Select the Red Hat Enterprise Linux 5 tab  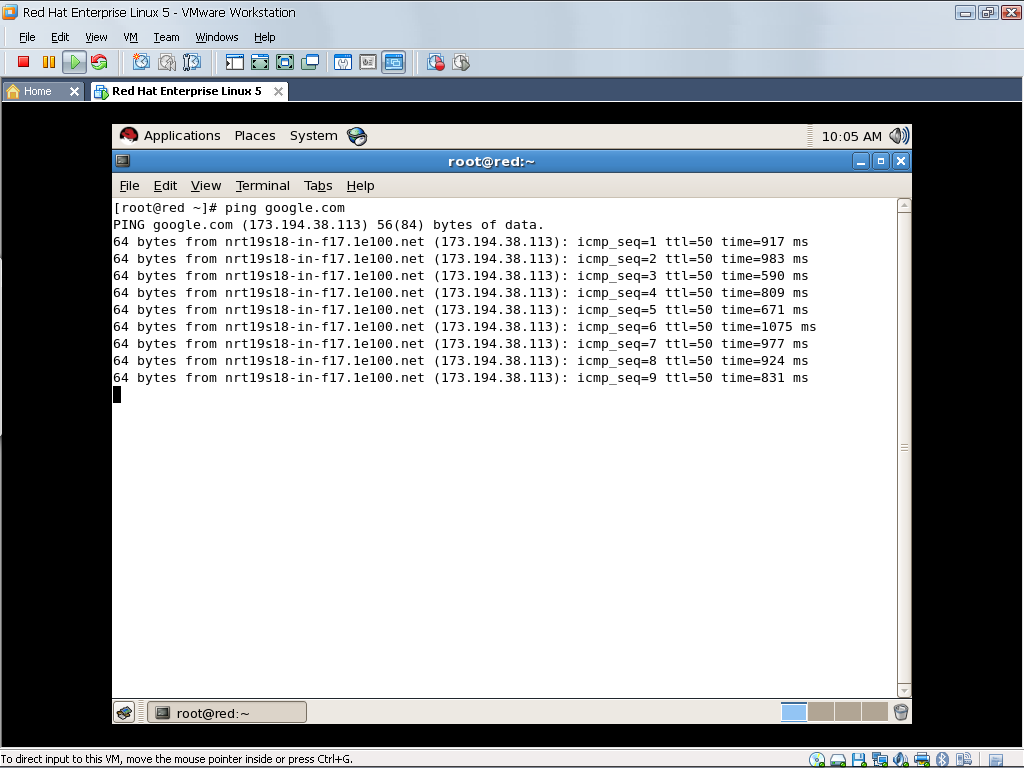(x=186, y=91)
